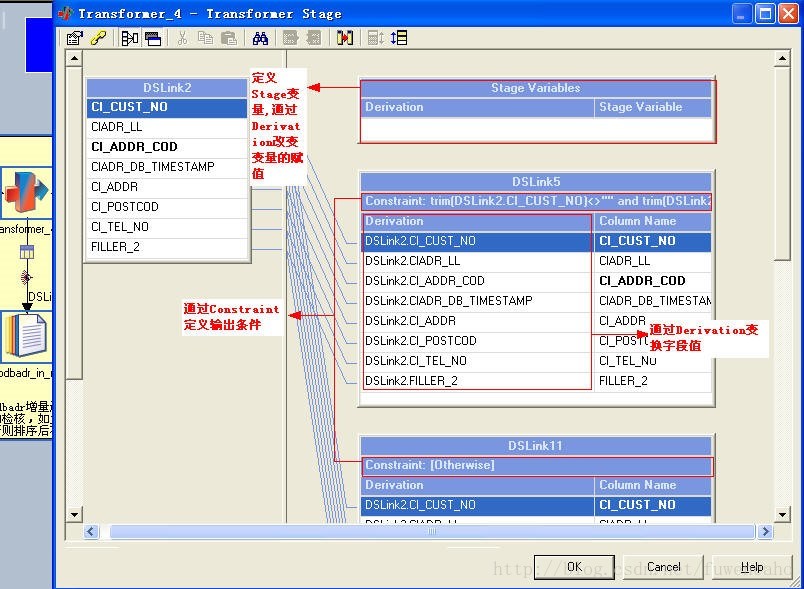Image resolution: width=804 pixels, height=589 pixels.
Task: Click the Stage Variable column header
Action: pos(653,107)
